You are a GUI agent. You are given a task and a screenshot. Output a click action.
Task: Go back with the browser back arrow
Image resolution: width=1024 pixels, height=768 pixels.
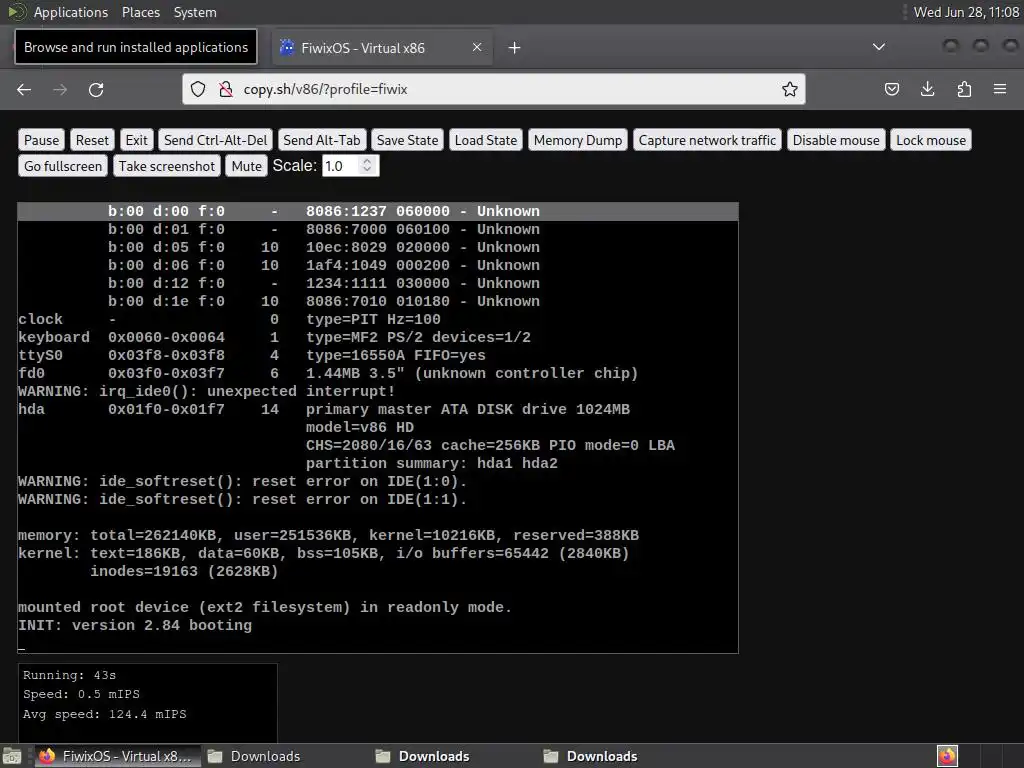pyautogui.click(x=24, y=89)
